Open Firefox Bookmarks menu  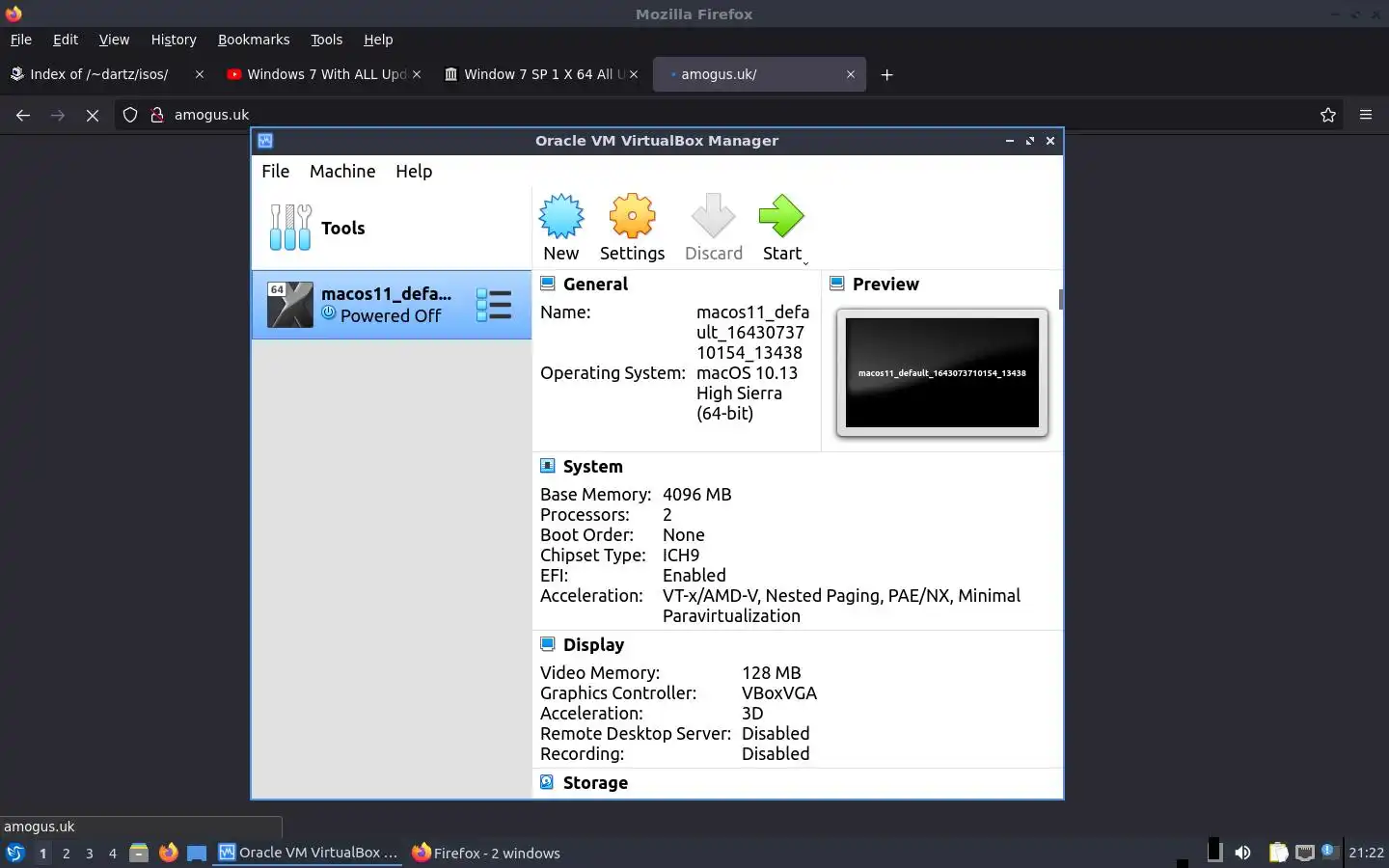(x=254, y=40)
